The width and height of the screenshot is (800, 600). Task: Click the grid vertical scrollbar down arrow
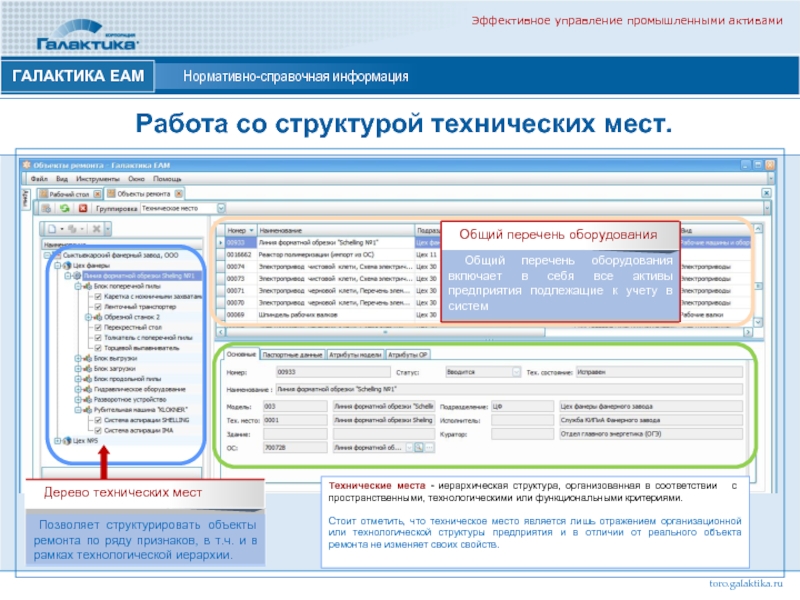[758, 322]
